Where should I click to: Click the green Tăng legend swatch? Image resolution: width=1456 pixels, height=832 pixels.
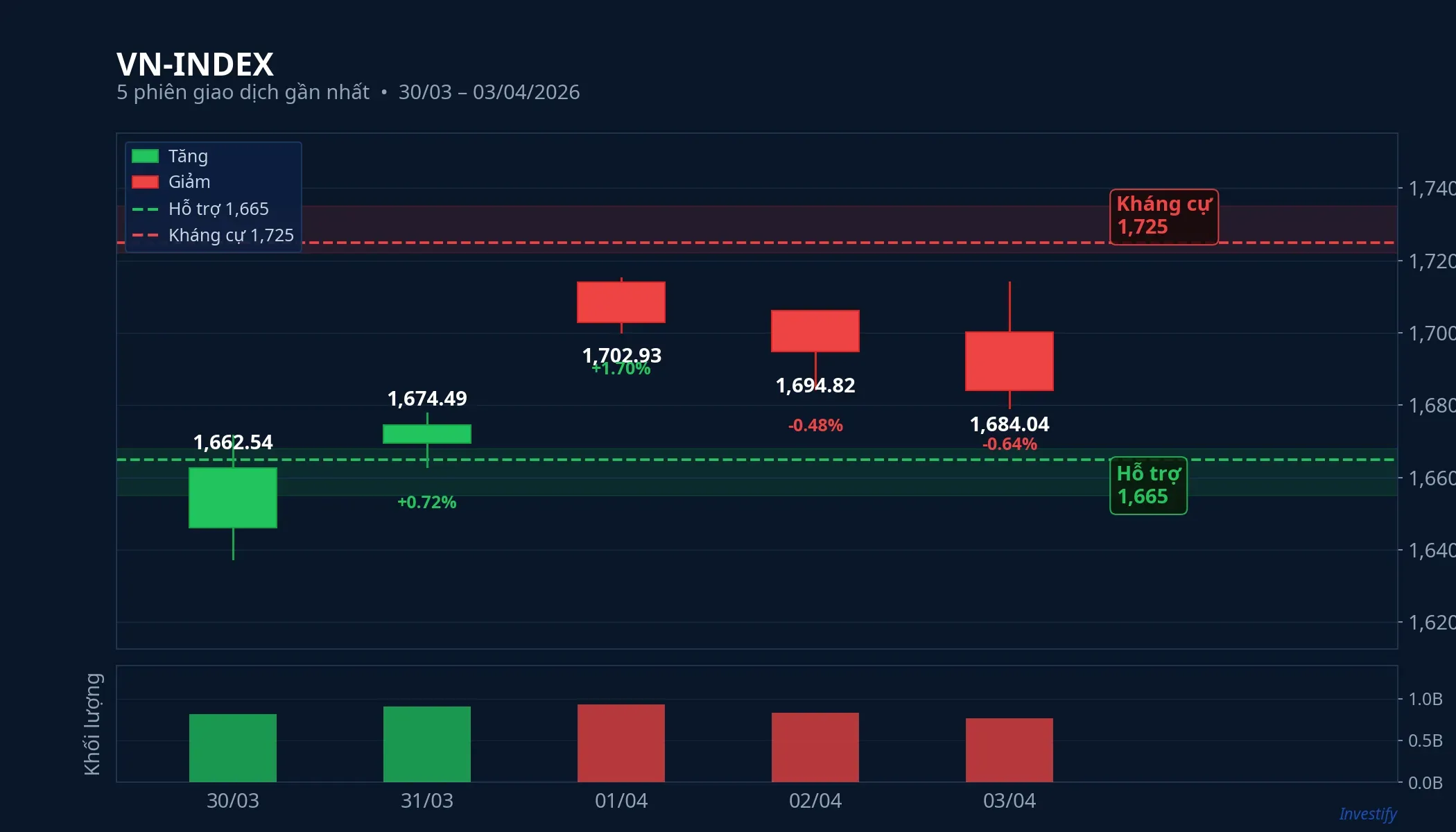pos(145,157)
